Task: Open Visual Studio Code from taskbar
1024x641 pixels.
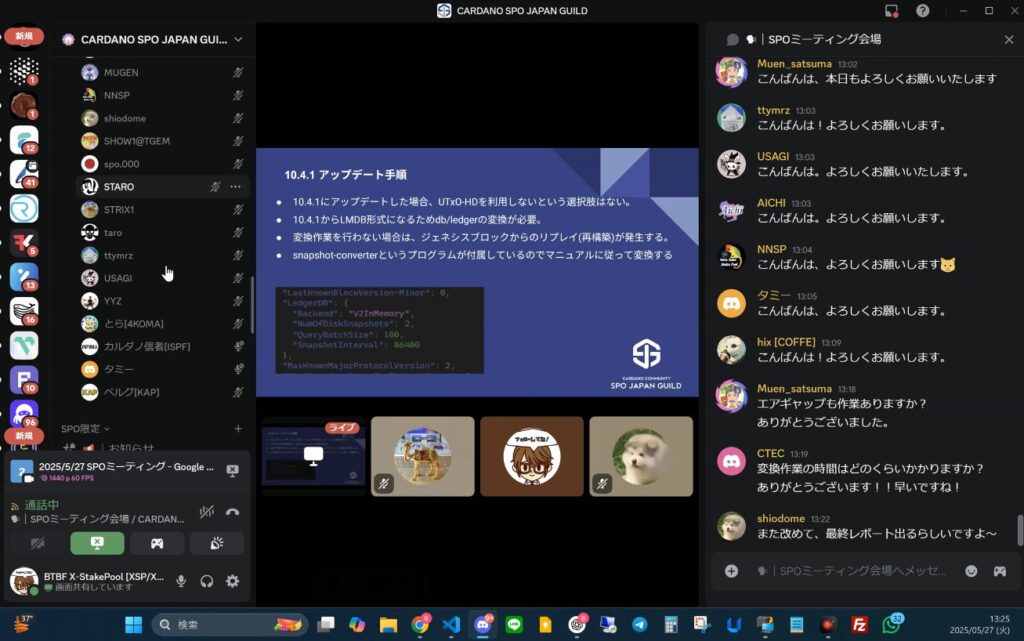Action: 451,625
